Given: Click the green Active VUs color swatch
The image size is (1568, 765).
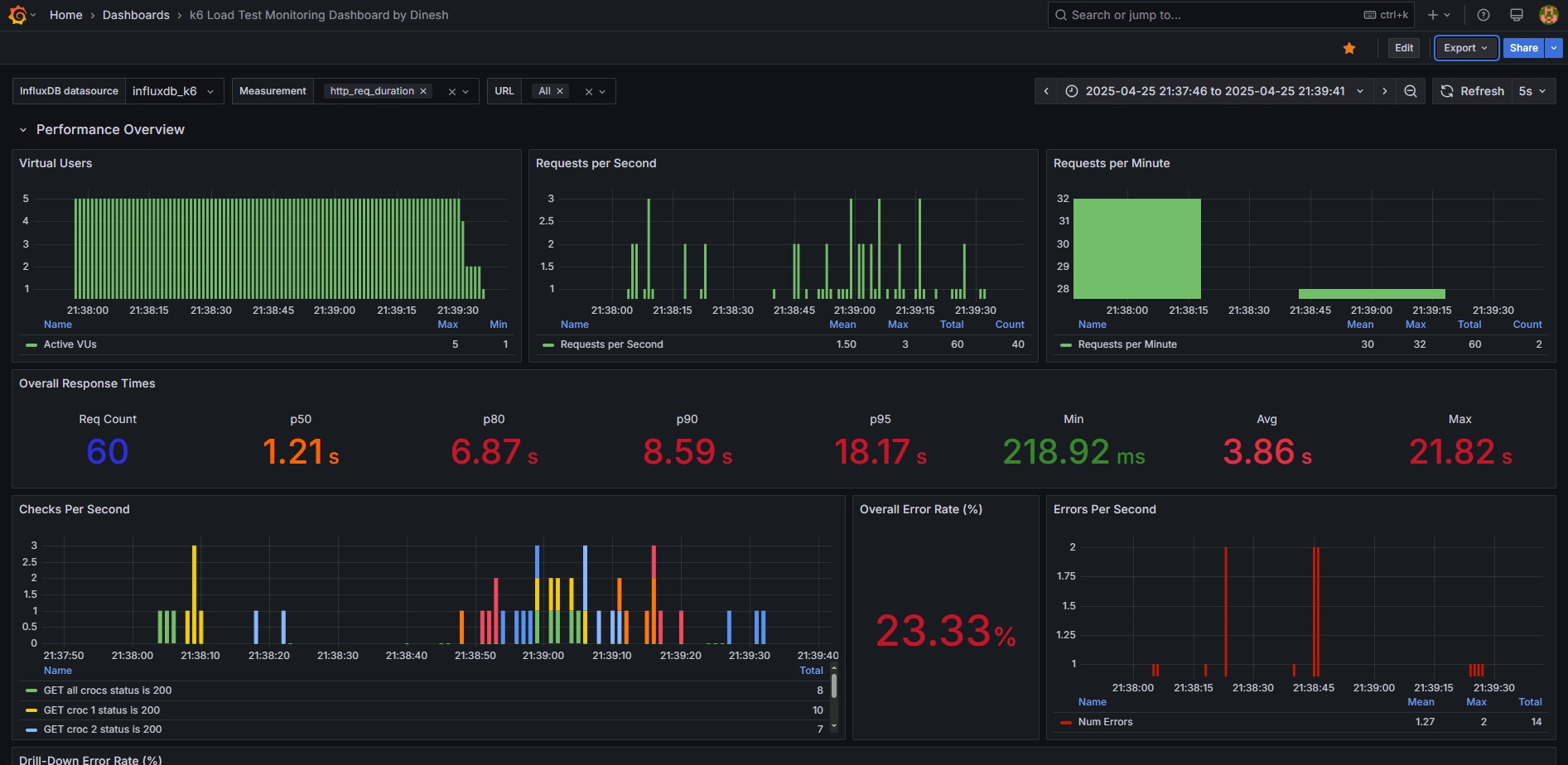Looking at the screenshot, I should click(x=31, y=344).
